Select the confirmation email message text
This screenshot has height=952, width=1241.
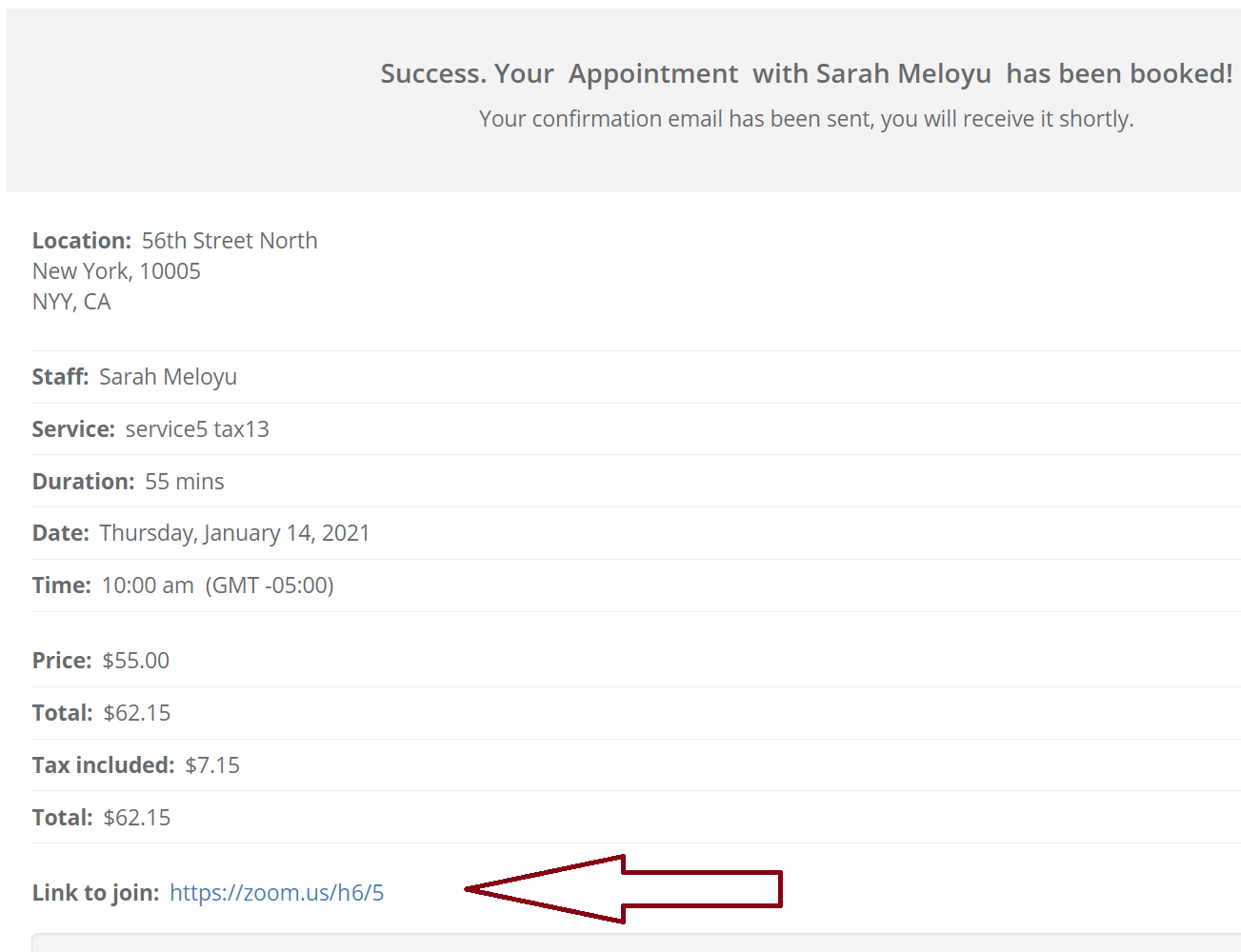(806, 119)
